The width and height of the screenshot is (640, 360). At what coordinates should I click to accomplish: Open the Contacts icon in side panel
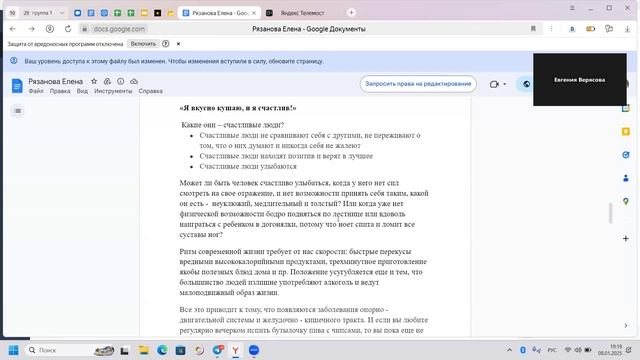click(626, 178)
